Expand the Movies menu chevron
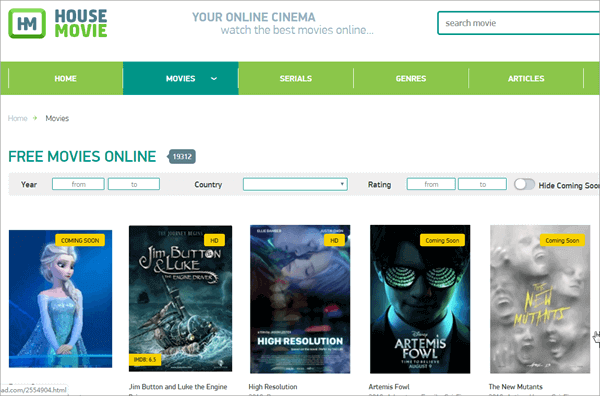Screen dimensions: 600x396 point(214,78)
